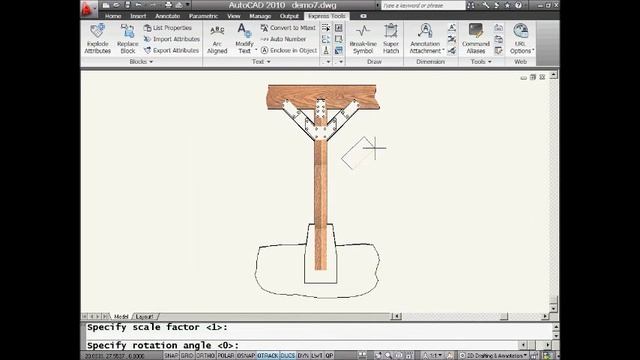The width and height of the screenshot is (640, 360).
Task: Switch to the Home ribbon tab
Action: [113, 16]
